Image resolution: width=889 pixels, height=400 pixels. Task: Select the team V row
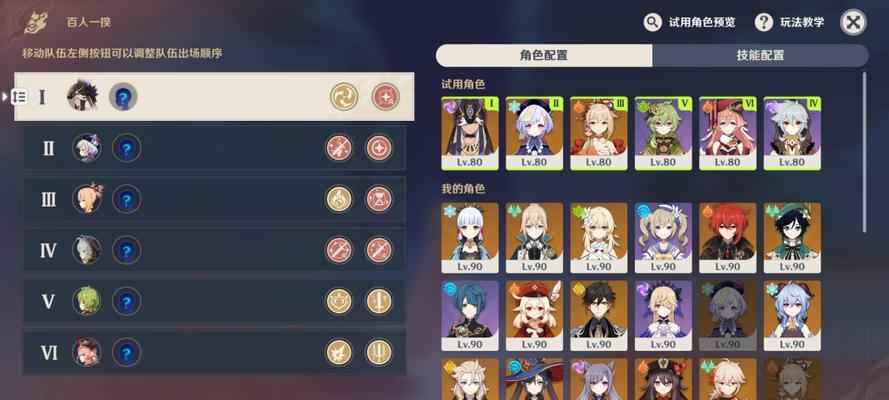point(214,301)
